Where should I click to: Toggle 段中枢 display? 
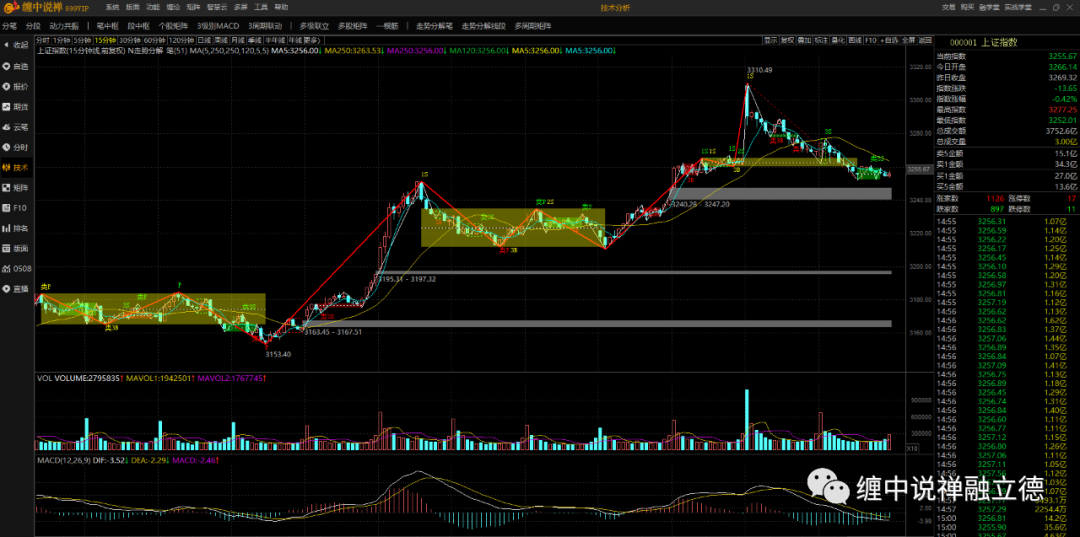138,26
